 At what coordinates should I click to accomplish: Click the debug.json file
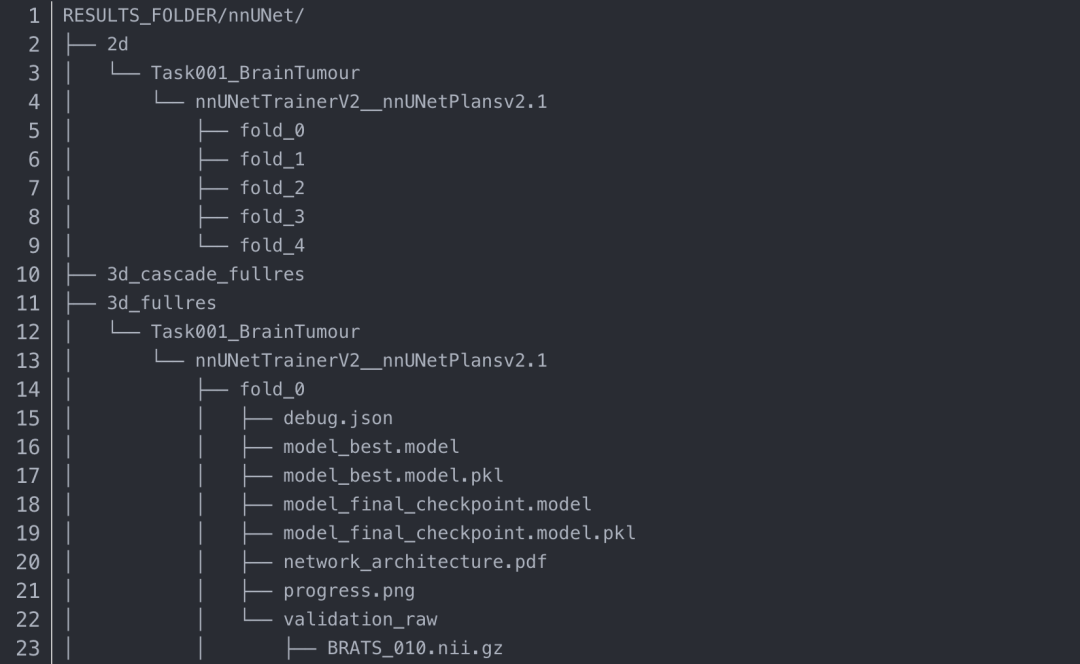(x=338, y=418)
